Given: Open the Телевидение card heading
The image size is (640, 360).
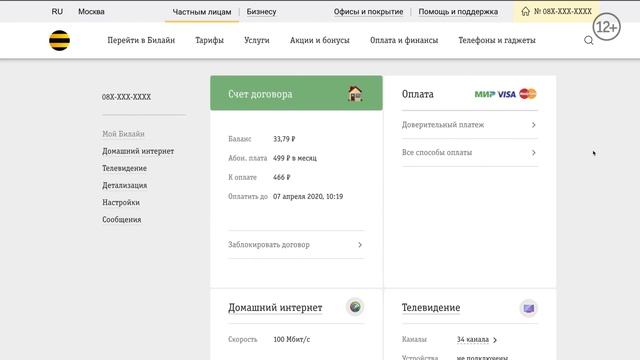Looking at the screenshot, I should [431, 308].
